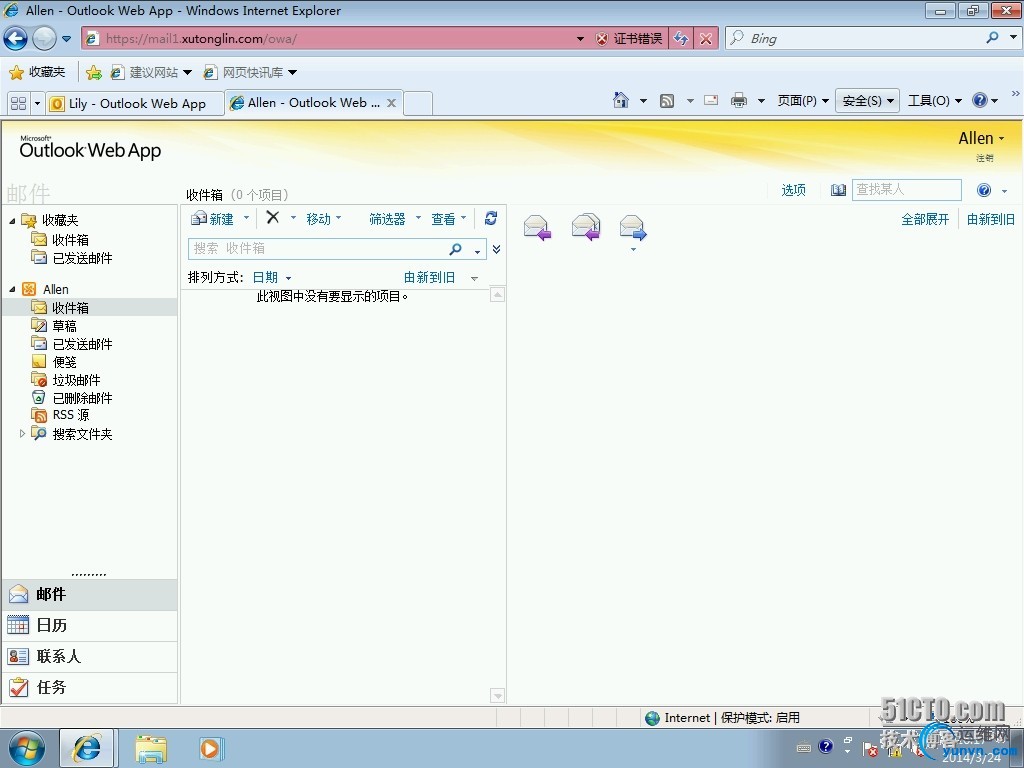
Task: Refresh the inbox with refresh icon
Action: pos(491,218)
